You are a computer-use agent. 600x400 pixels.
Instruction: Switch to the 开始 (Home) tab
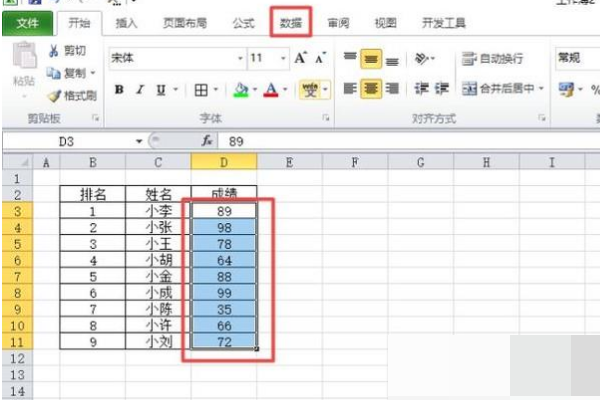pyautogui.click(x=79, y=23)
